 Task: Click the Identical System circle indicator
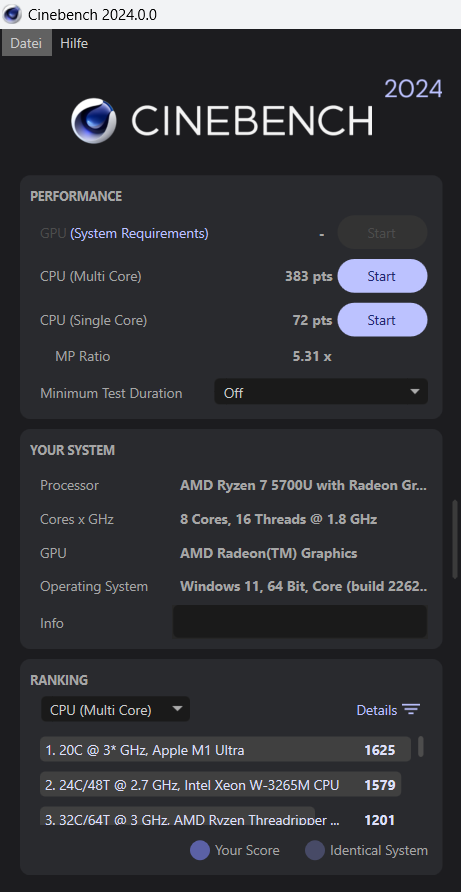[x=315, y=850]
